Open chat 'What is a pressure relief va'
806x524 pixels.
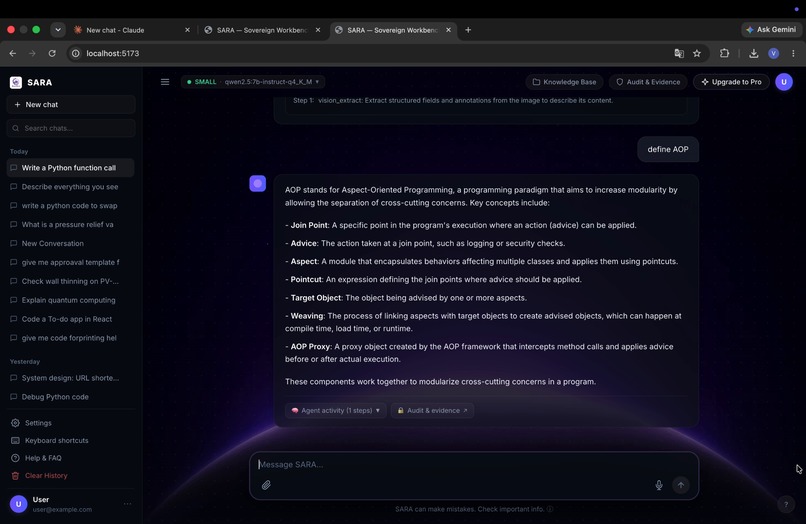click(70, 224)
